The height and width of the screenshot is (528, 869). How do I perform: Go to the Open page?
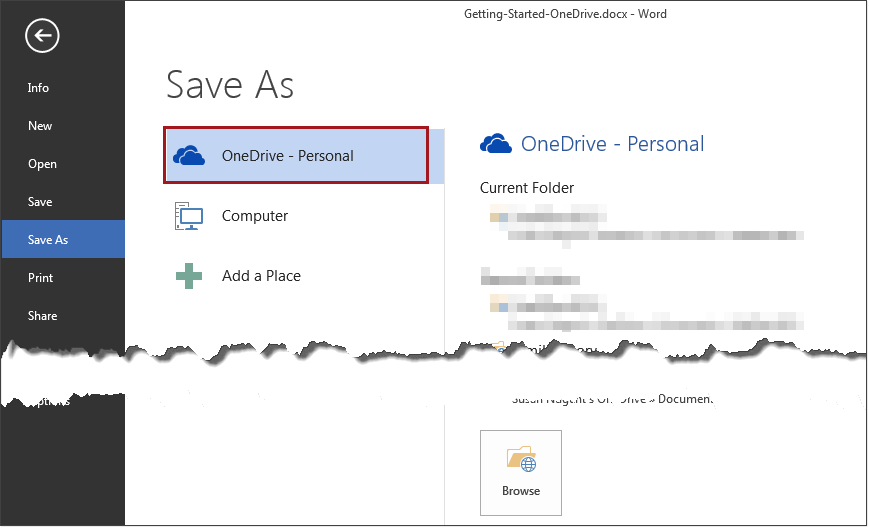coord(42,164)
